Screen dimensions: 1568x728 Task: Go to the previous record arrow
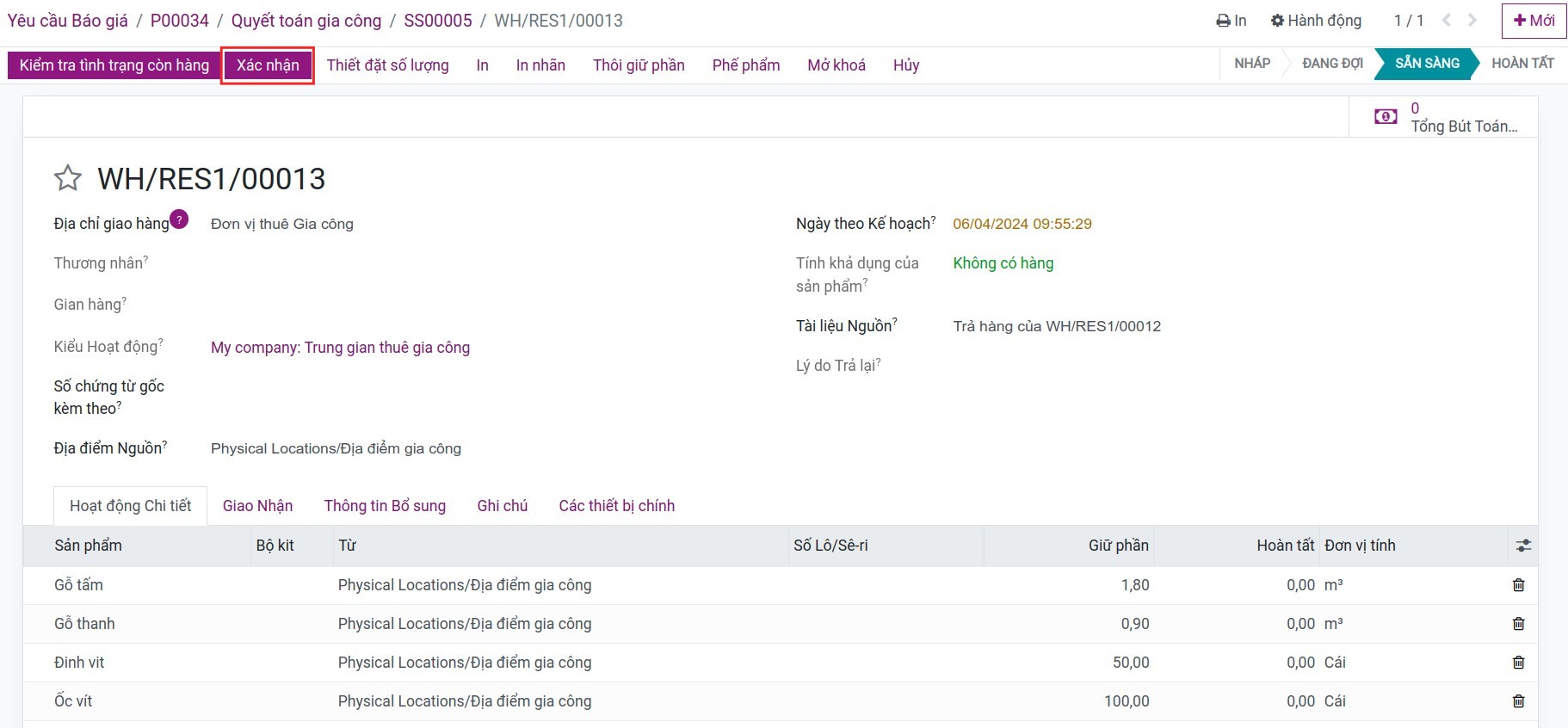tap(1447, 21)
